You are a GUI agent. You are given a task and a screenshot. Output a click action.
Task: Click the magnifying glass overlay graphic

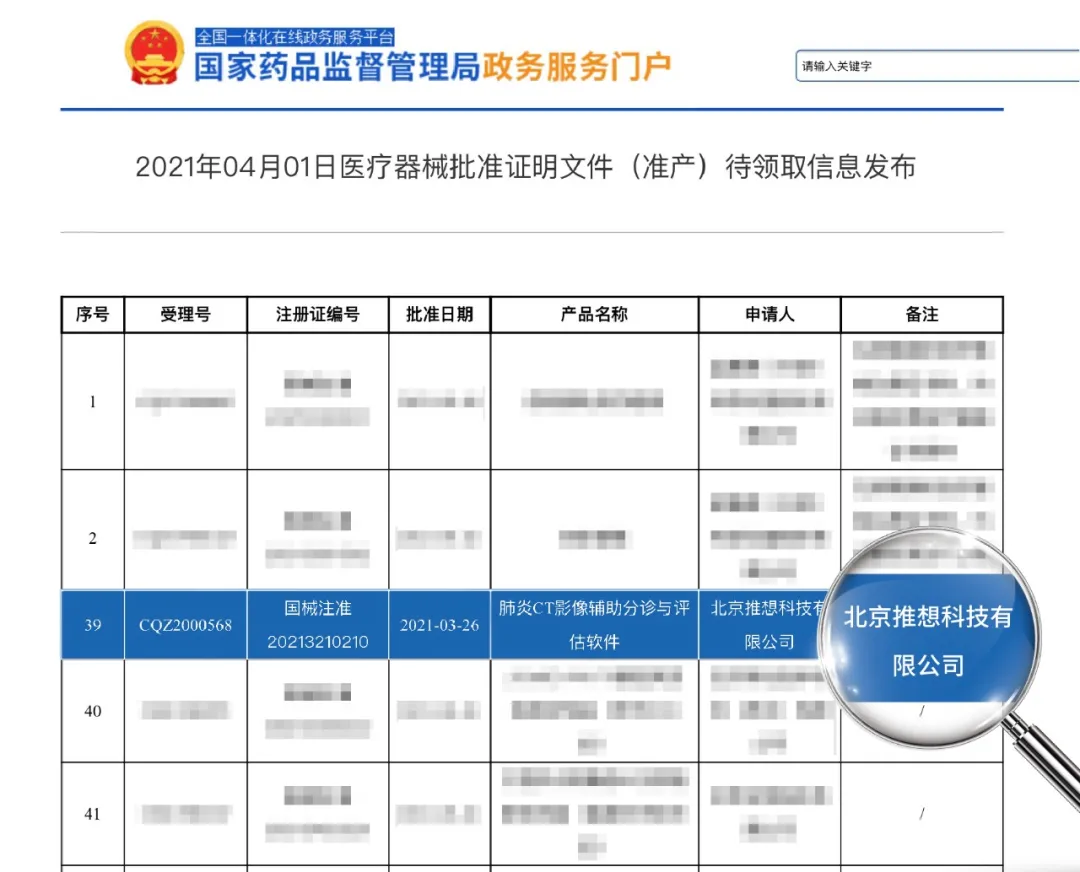[x=935, y=640]
